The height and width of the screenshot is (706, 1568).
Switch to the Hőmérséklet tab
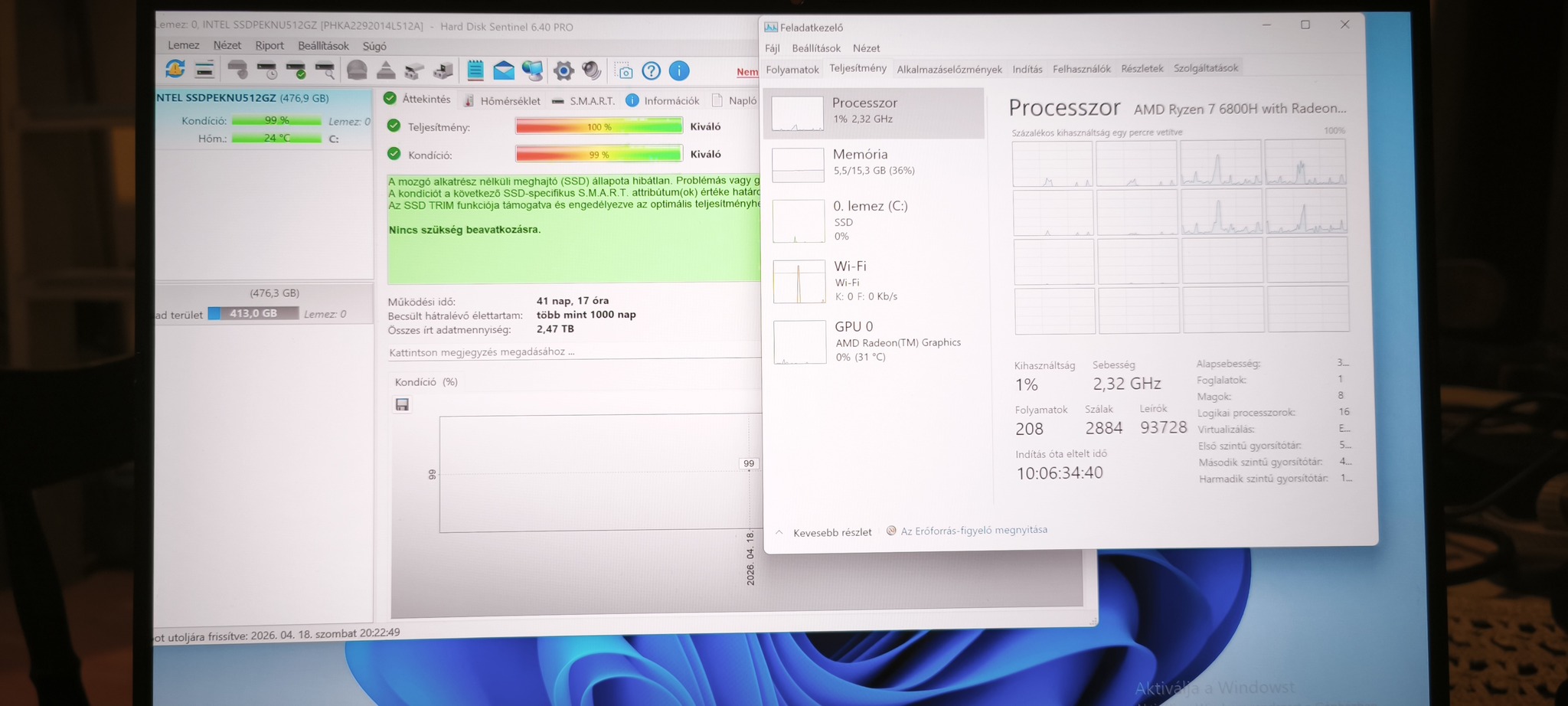501,100
